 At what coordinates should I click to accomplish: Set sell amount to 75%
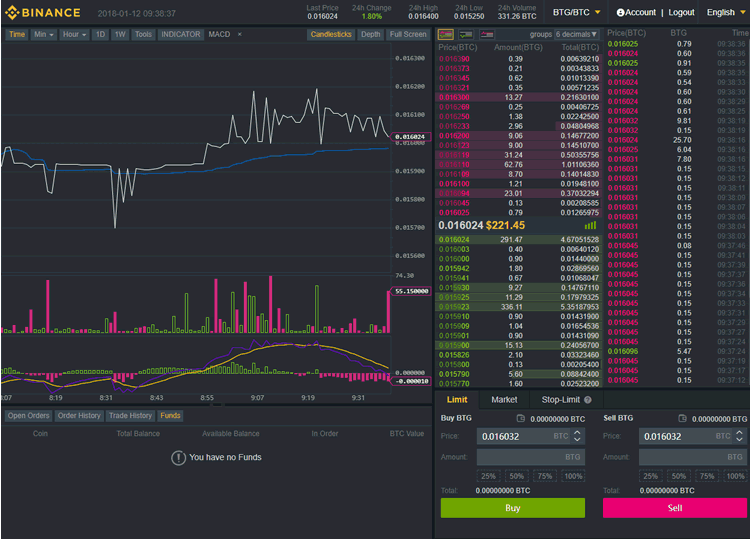(707, 476)
